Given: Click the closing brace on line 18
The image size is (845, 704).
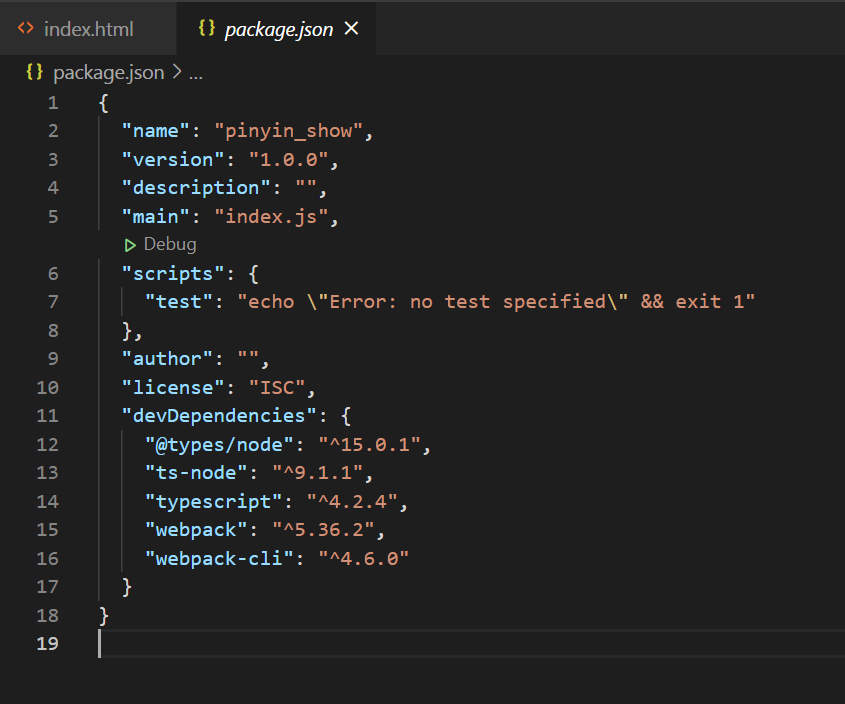Looking at the screenshot, I should pyautogui.click(x=103, y=615).
